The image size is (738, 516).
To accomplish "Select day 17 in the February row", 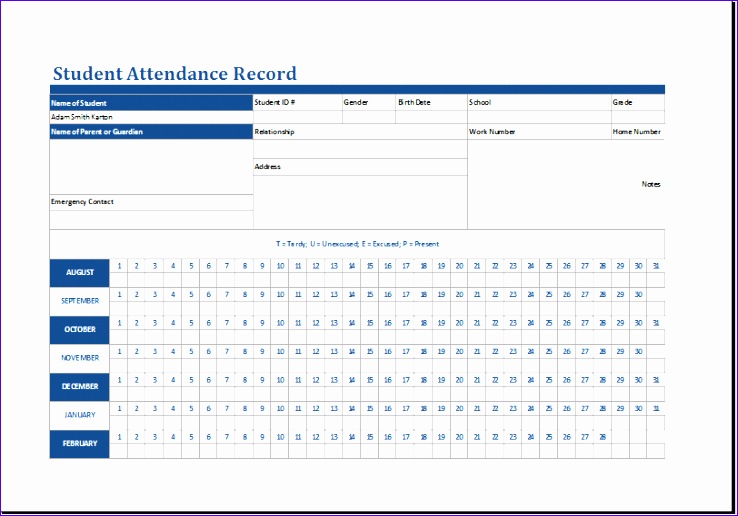I will coord(405,437).
